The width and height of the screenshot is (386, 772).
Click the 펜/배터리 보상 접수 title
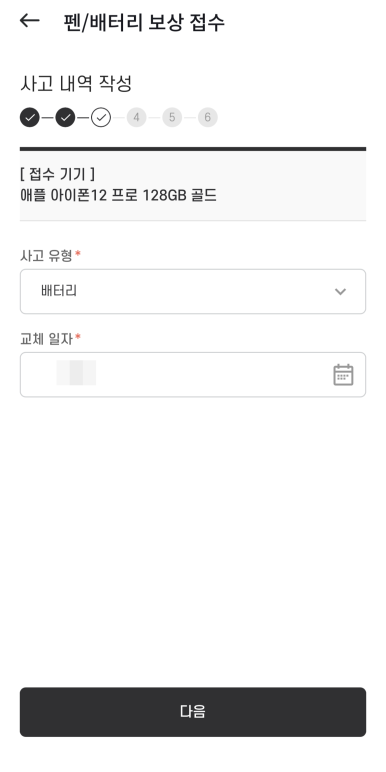(144, 22)
